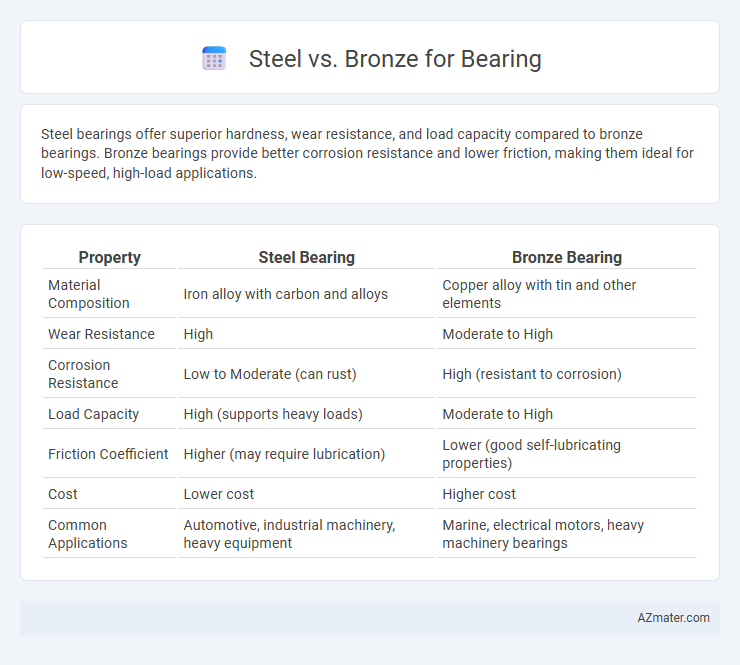Click the title 'Steel vs. Bronze for Bearing'

click(x=395, y=59)
